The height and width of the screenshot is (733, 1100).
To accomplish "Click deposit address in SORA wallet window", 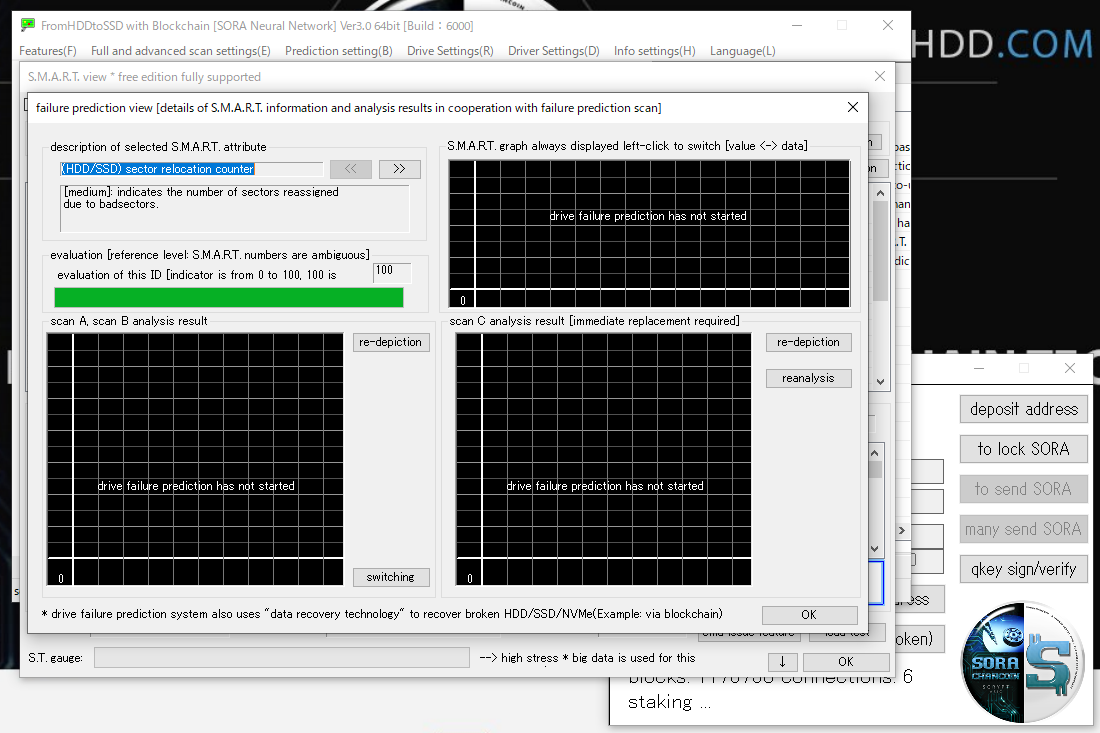I will coord(1024,409).
